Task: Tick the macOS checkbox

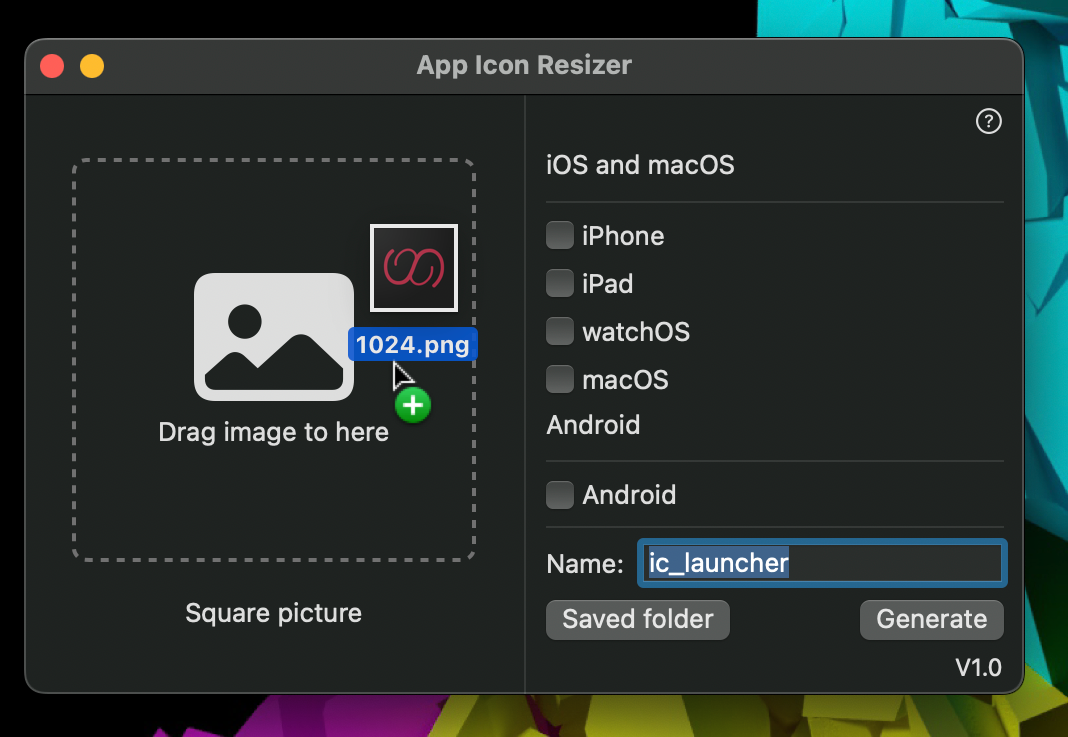Action: (560, 379)
